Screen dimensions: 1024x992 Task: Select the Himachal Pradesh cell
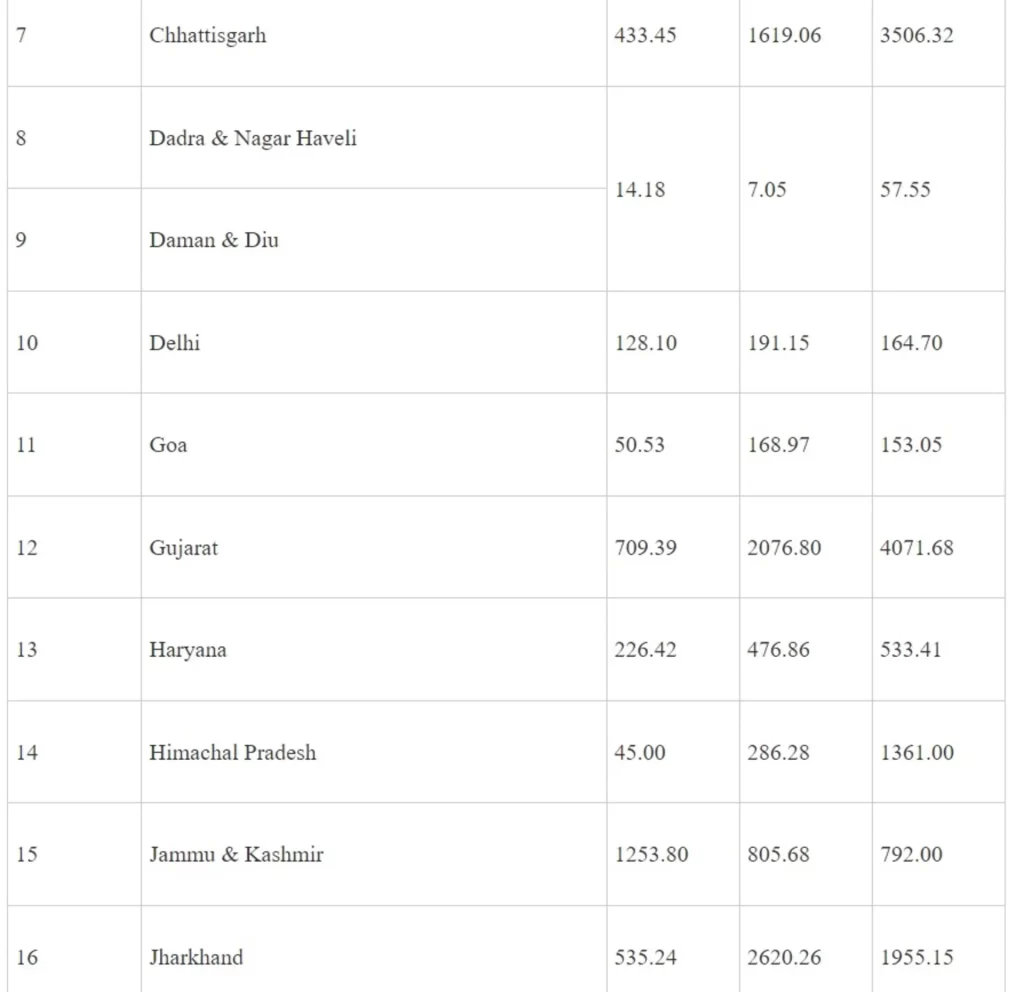(233, 752)
